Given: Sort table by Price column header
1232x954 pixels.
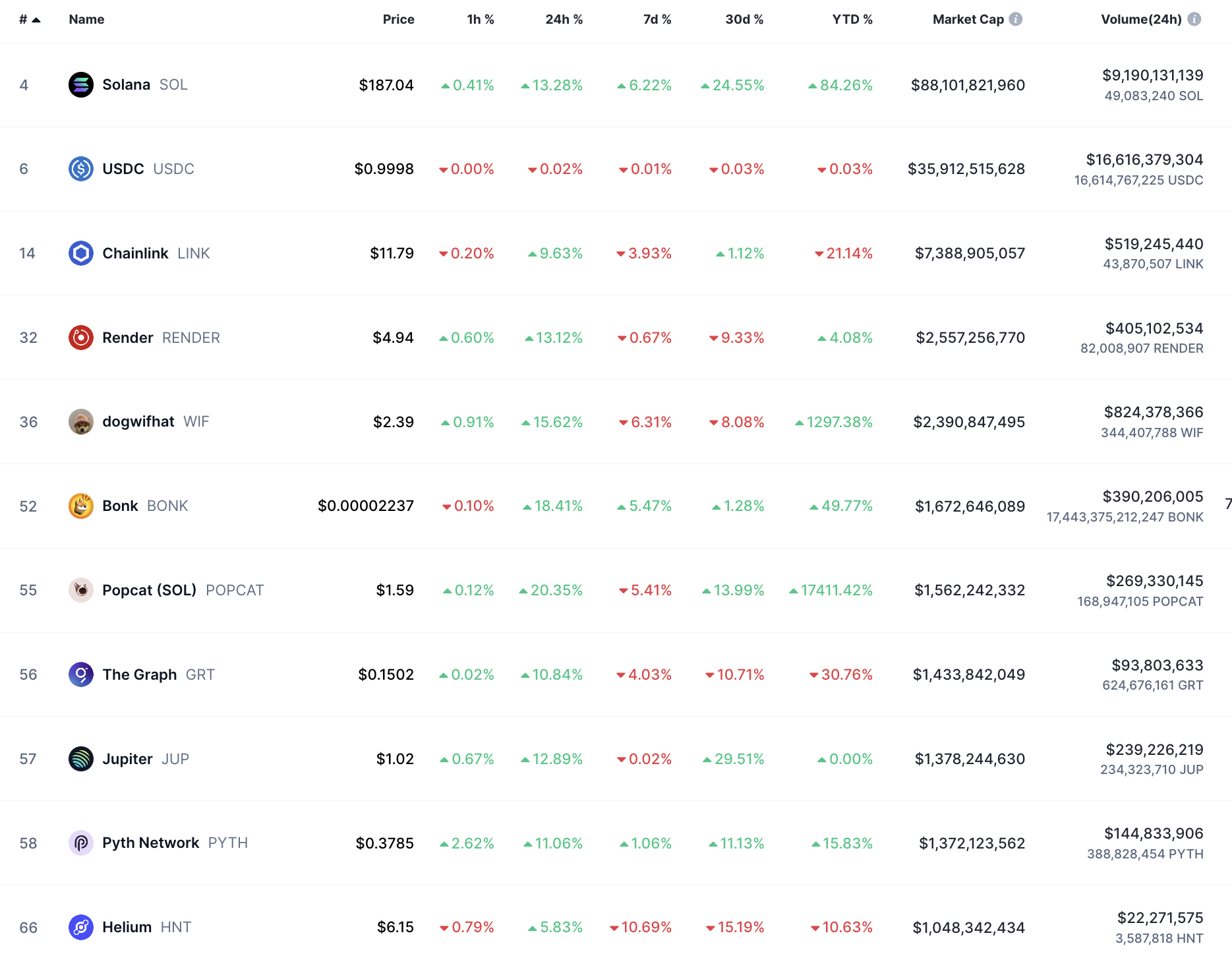Looking at the screenshot, I should click(398, 19).
